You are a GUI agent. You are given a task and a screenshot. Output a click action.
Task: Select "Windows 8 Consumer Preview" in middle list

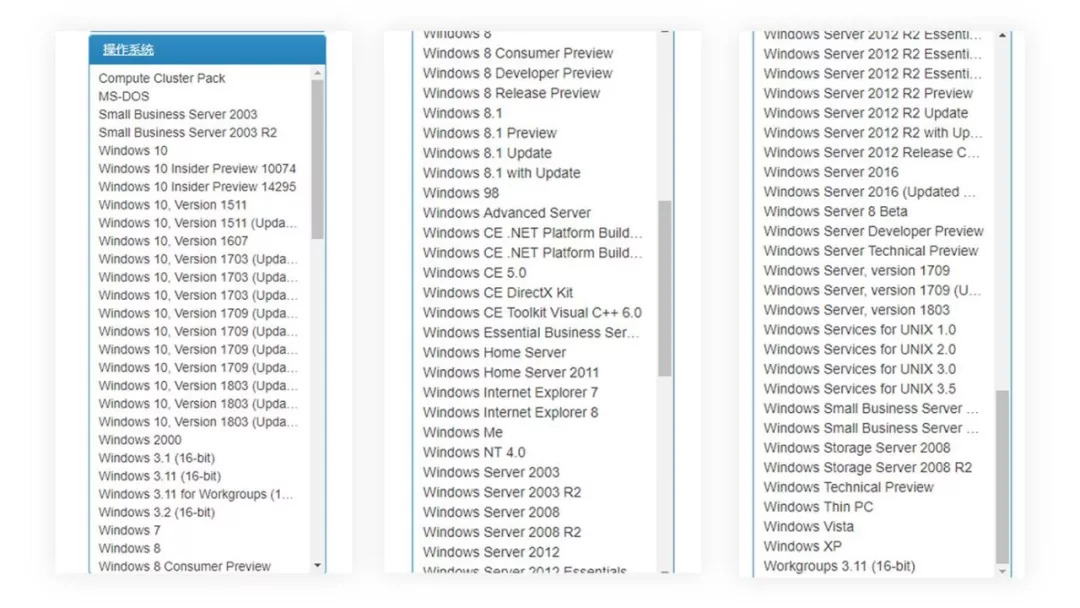point(518,53)
